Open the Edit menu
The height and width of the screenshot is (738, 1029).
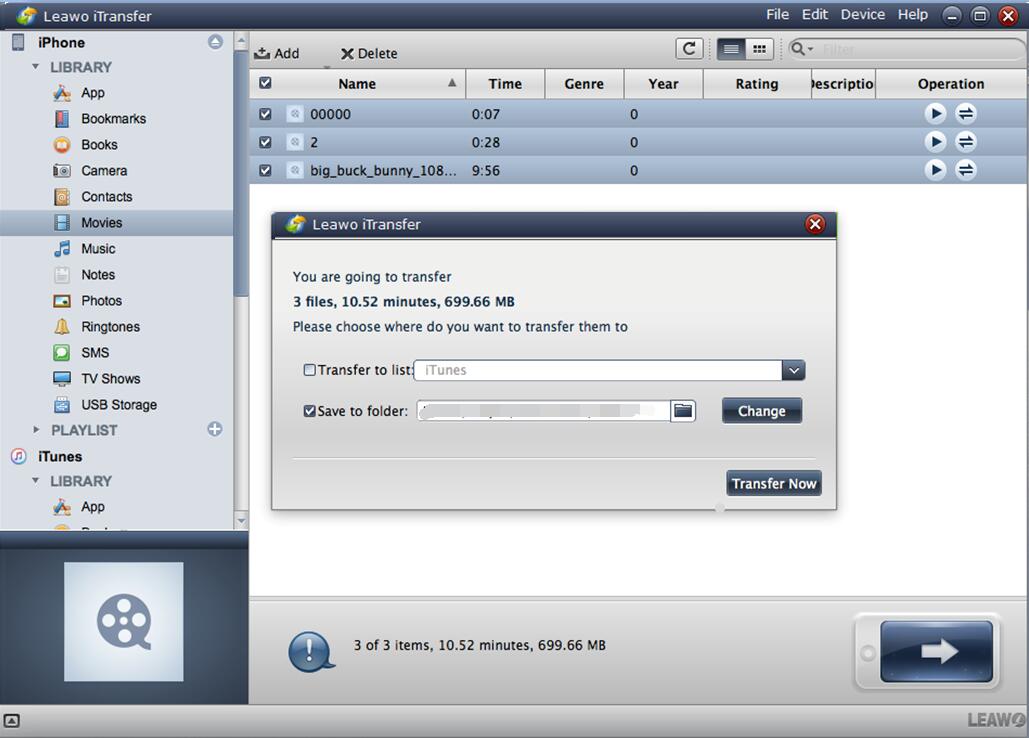click(x=815, y=14)
